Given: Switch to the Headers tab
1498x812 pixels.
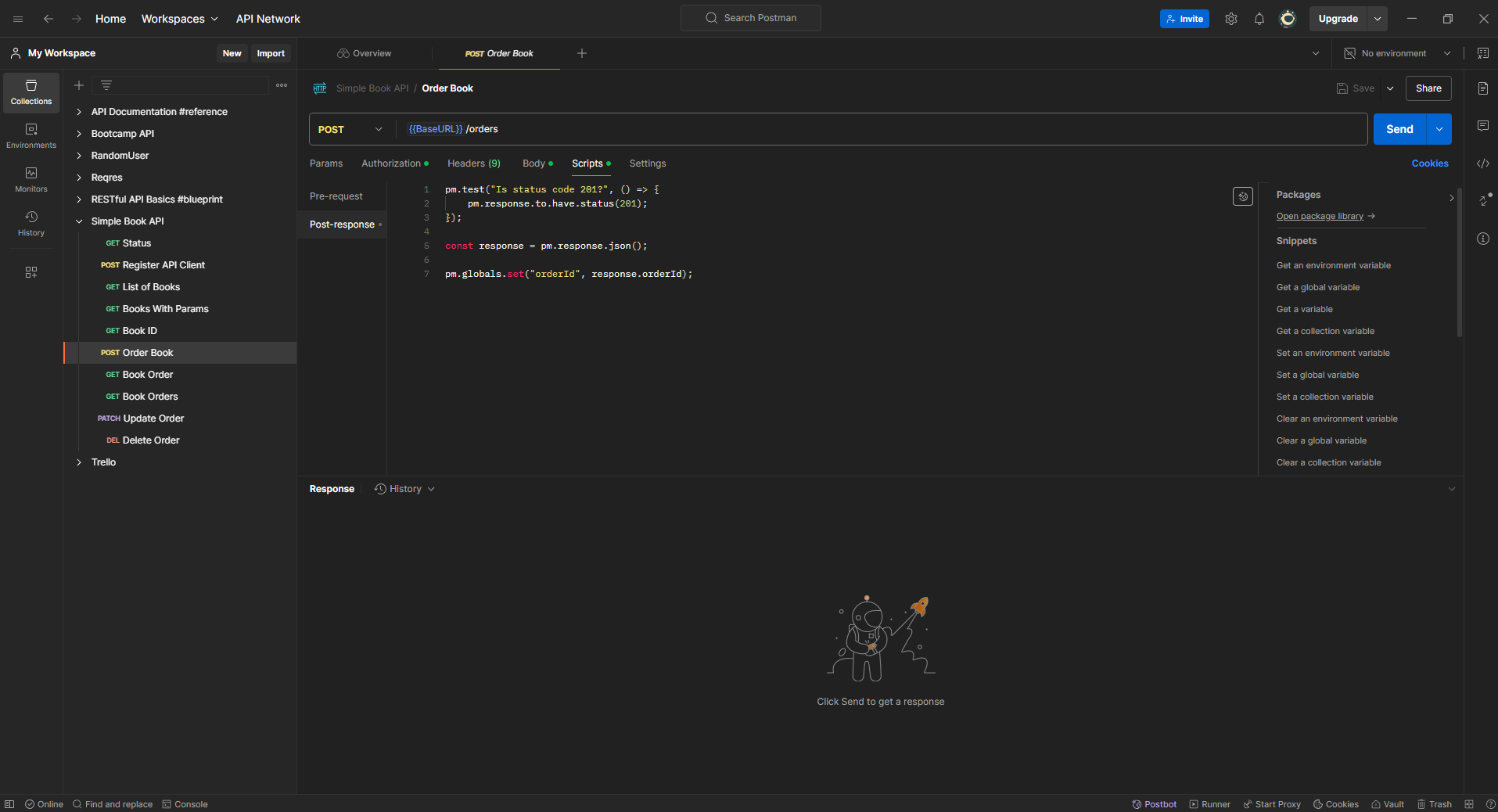Looking at the screenshot, I should pyautogui.click(x=474, y=163).
